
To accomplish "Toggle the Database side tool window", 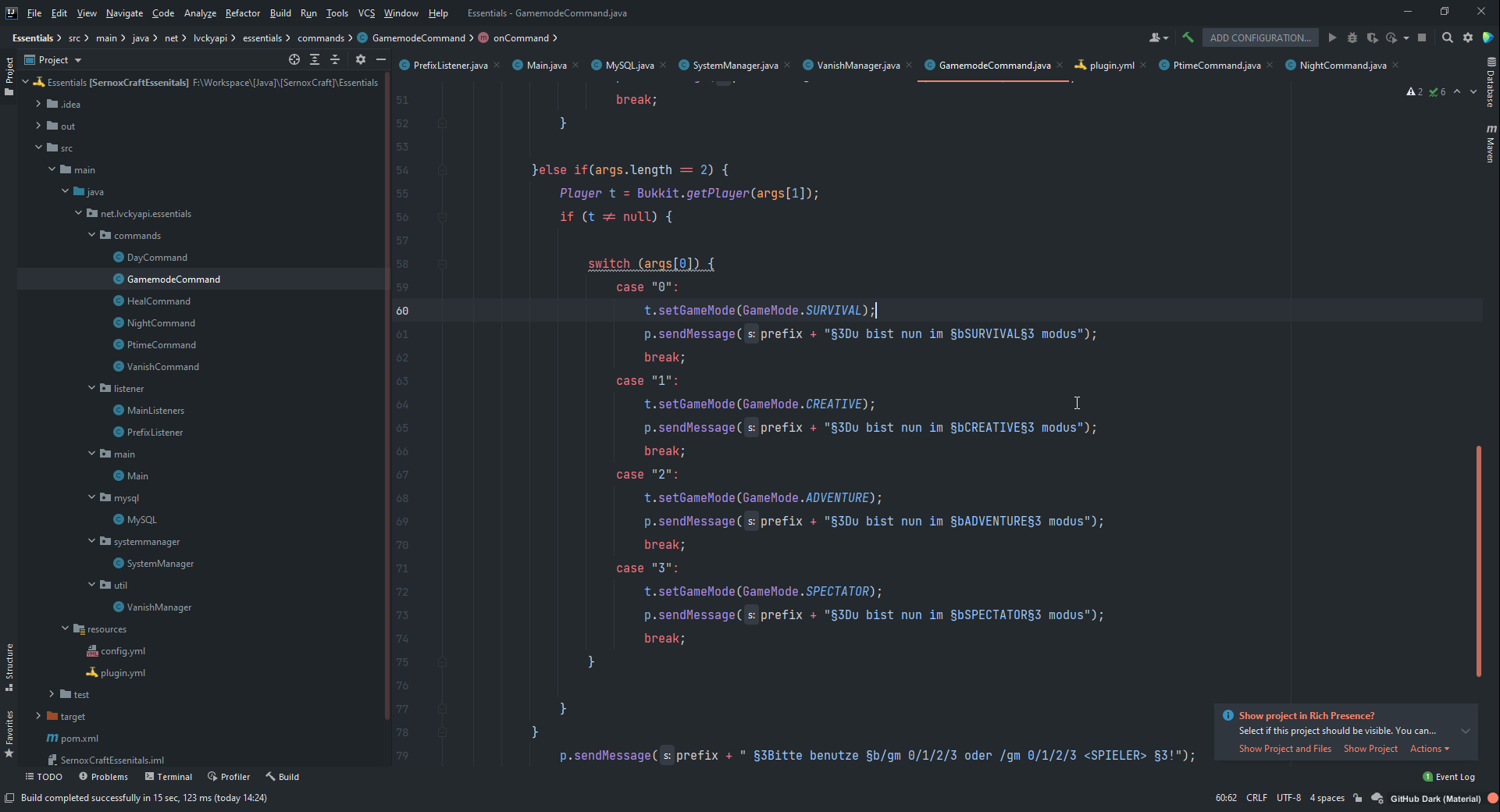I will point(1491,84).
